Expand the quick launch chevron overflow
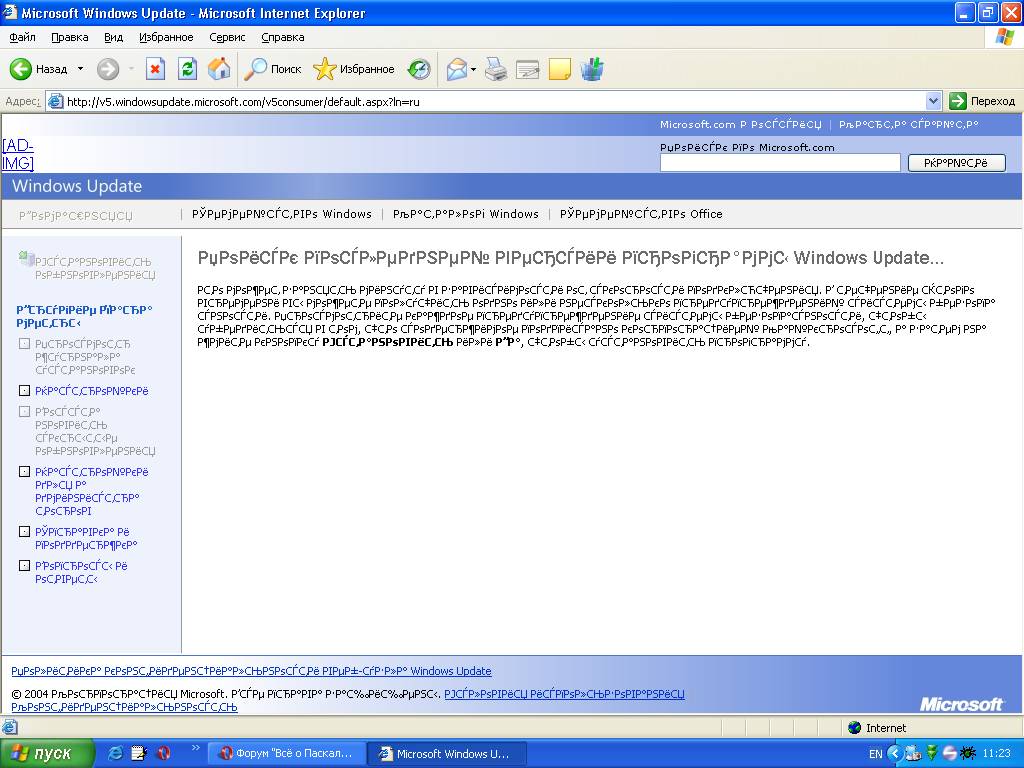1024x768 pixels. click(195, 748)
